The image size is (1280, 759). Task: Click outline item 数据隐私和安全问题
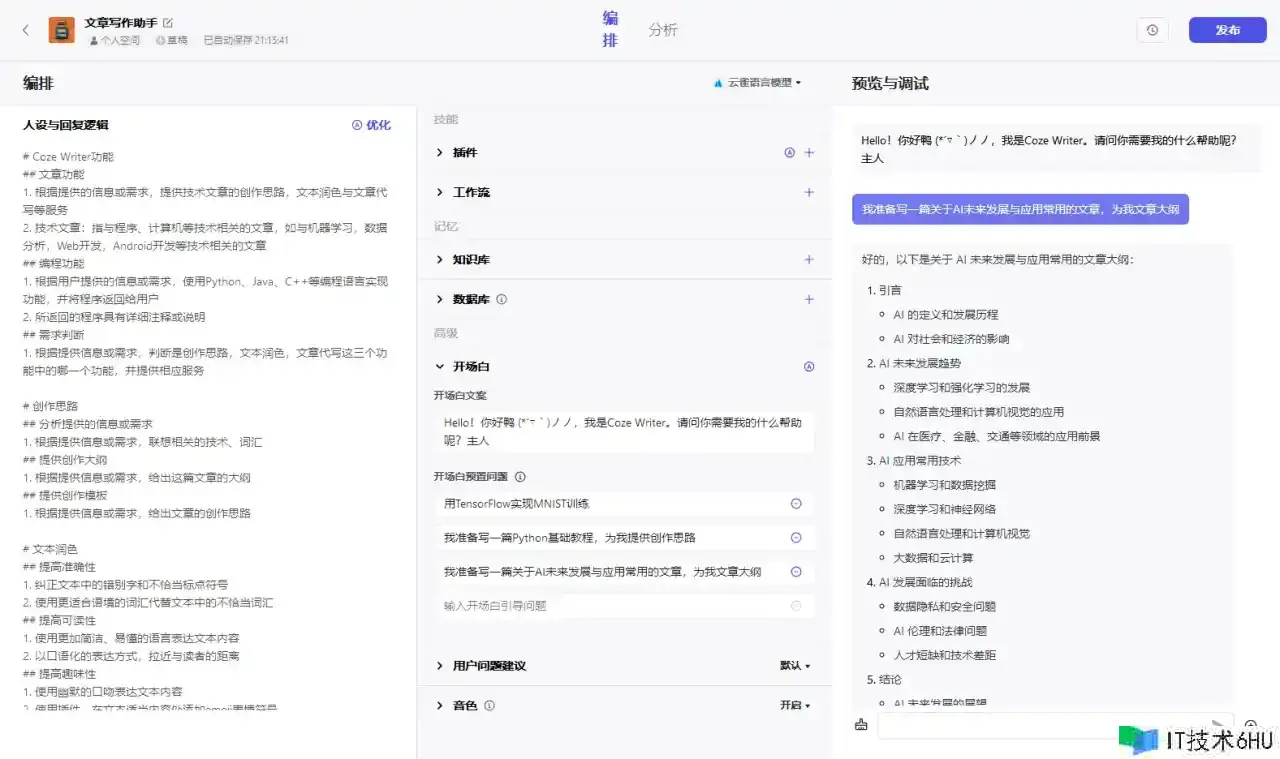(944, 606)
